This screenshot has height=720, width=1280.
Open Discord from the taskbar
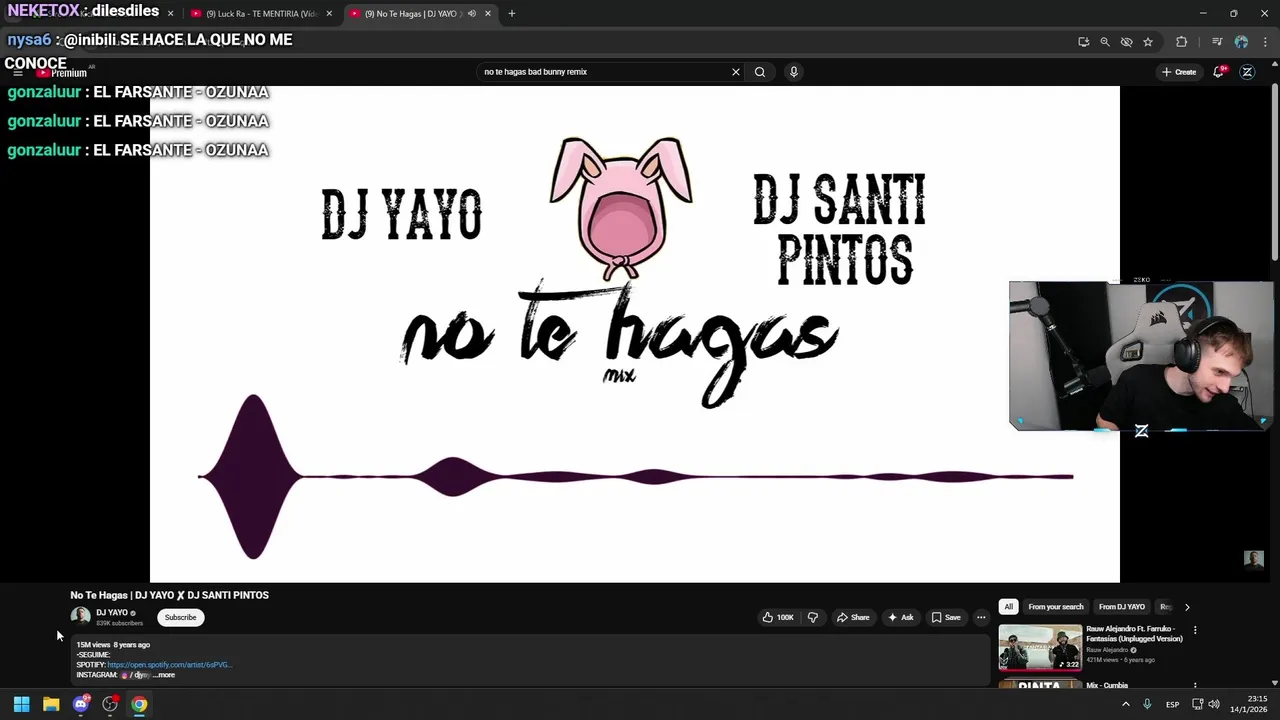[81, 704]
